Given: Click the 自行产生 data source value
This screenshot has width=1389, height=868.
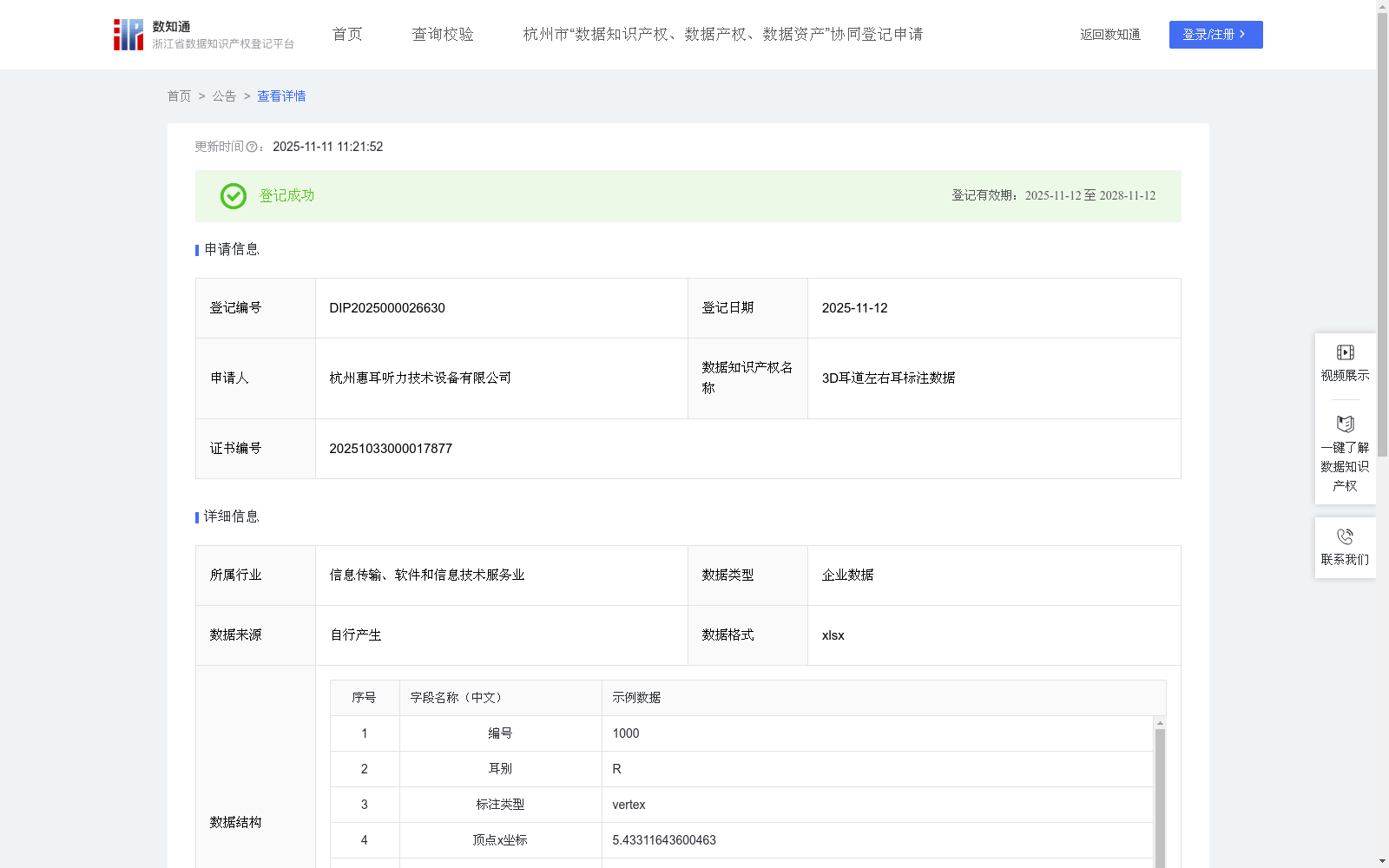Looking at the screenshot, I should [x=356, y=635].
